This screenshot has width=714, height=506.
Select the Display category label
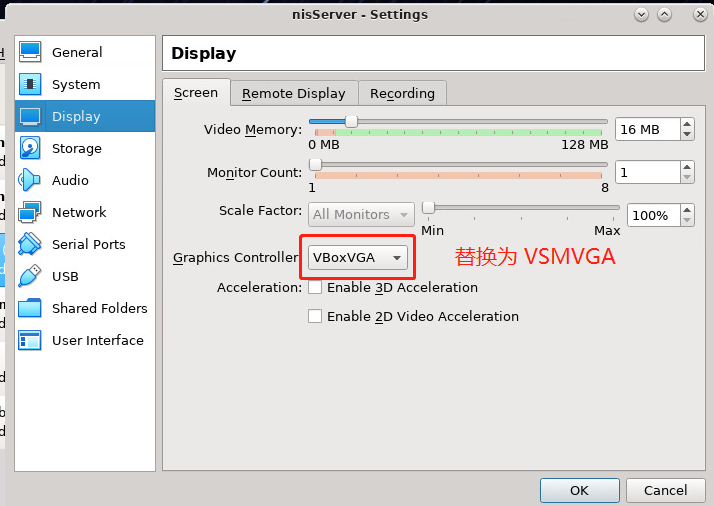point(76,117)
